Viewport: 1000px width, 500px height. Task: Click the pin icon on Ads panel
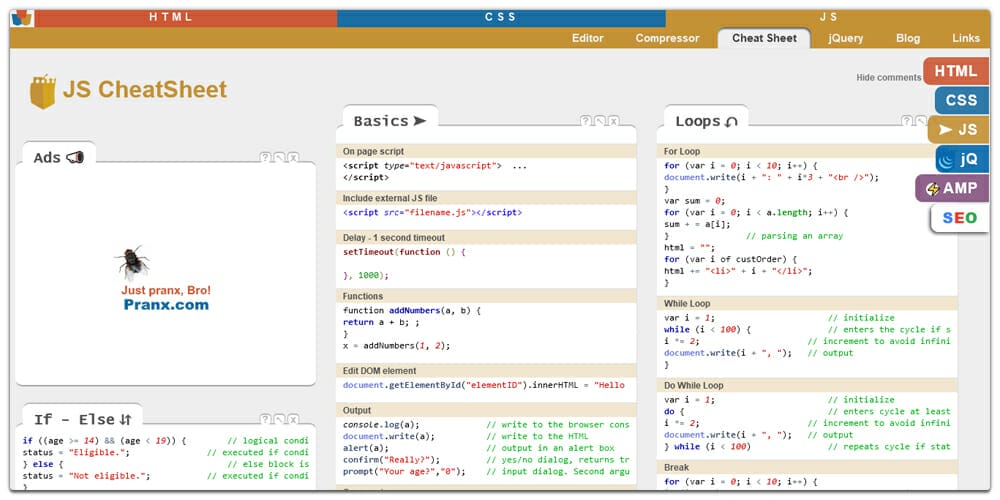pyautogui.click(x=279, y=157)
